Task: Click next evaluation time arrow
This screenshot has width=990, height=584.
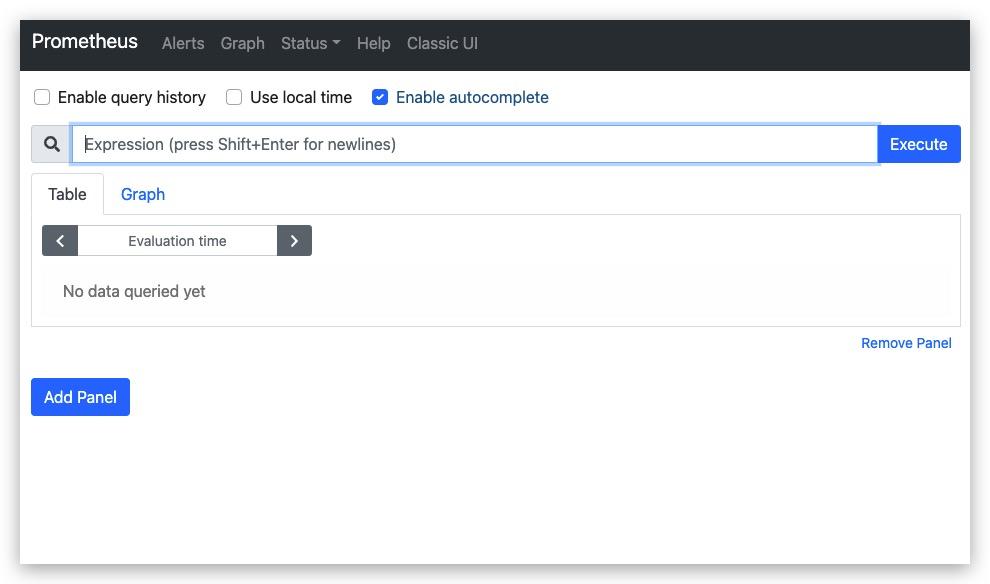Action: click(294, 241)
